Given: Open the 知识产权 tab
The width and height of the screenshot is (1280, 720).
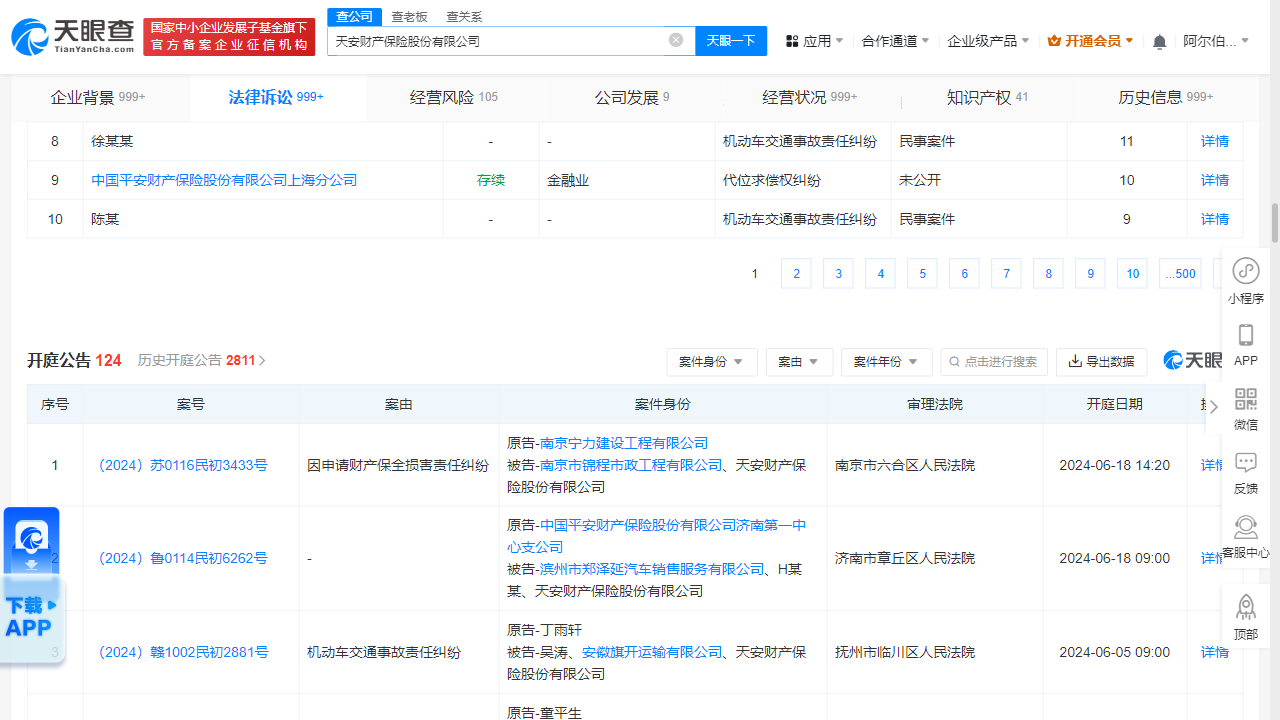Looking at the screenshot, I should (987, 98).
